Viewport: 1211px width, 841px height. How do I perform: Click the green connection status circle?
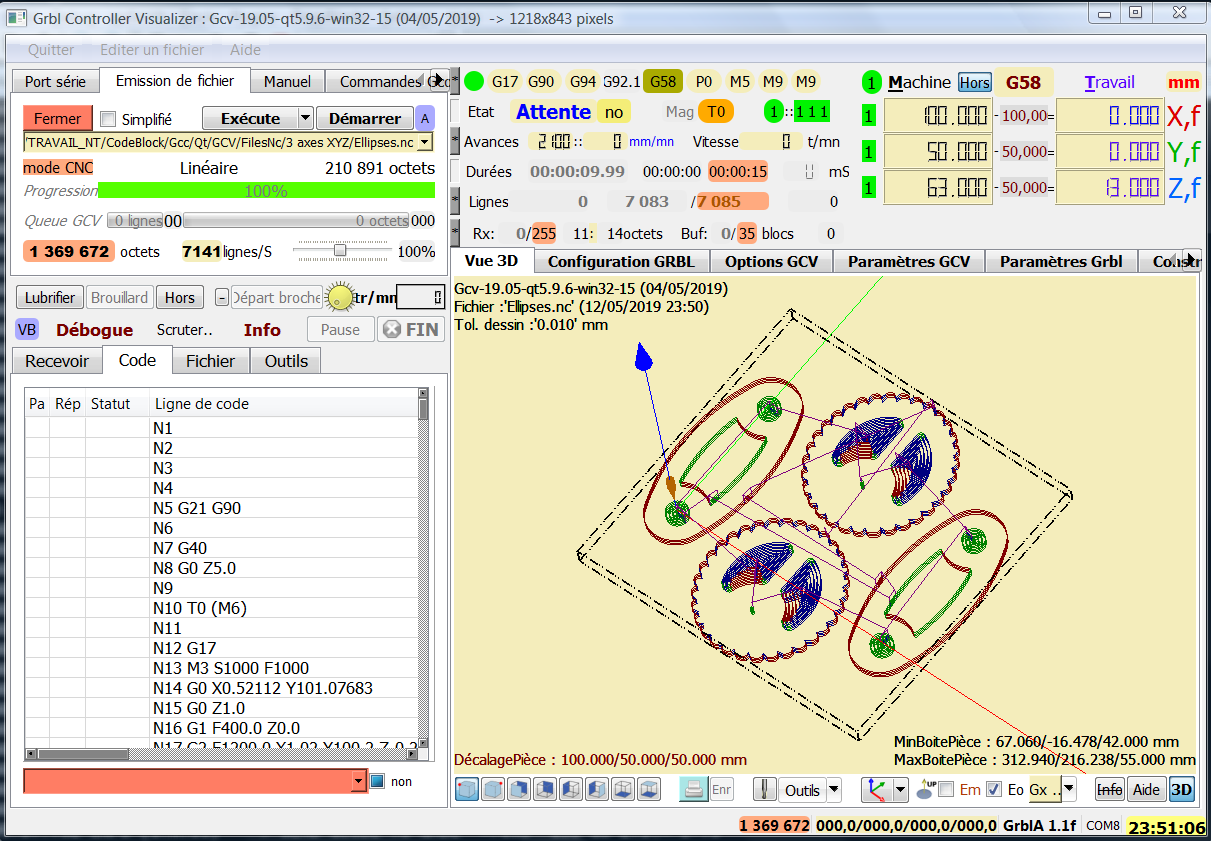(x=474, y=82)
